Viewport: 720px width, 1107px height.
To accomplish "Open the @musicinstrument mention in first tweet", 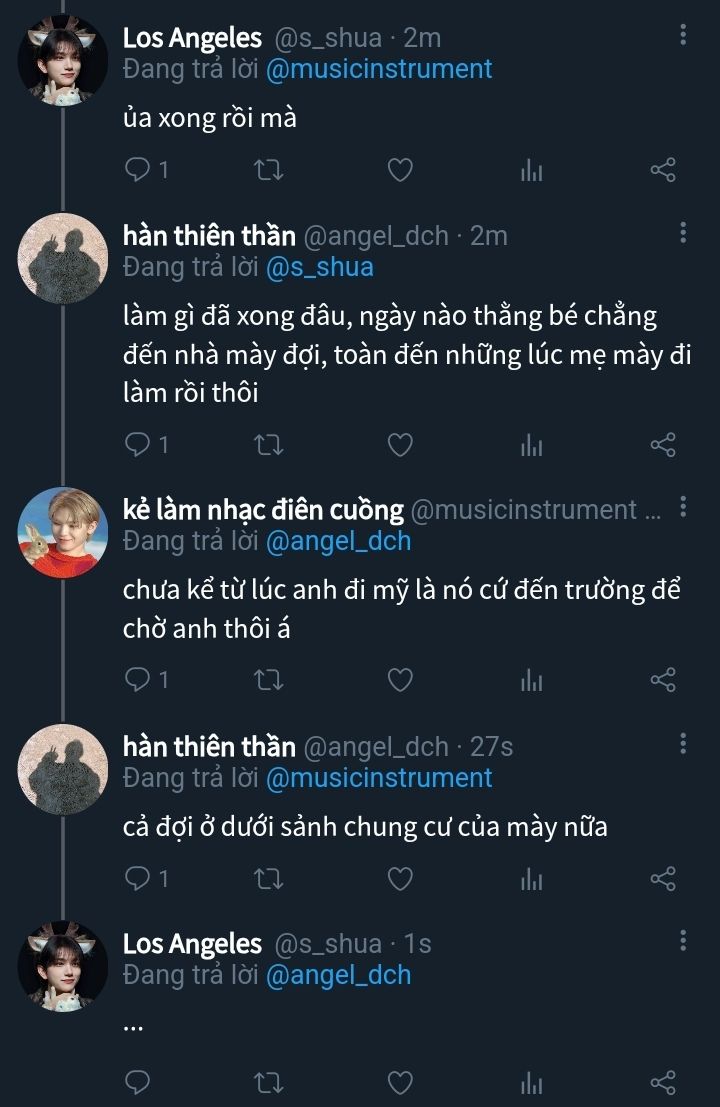I will point(379,69).
